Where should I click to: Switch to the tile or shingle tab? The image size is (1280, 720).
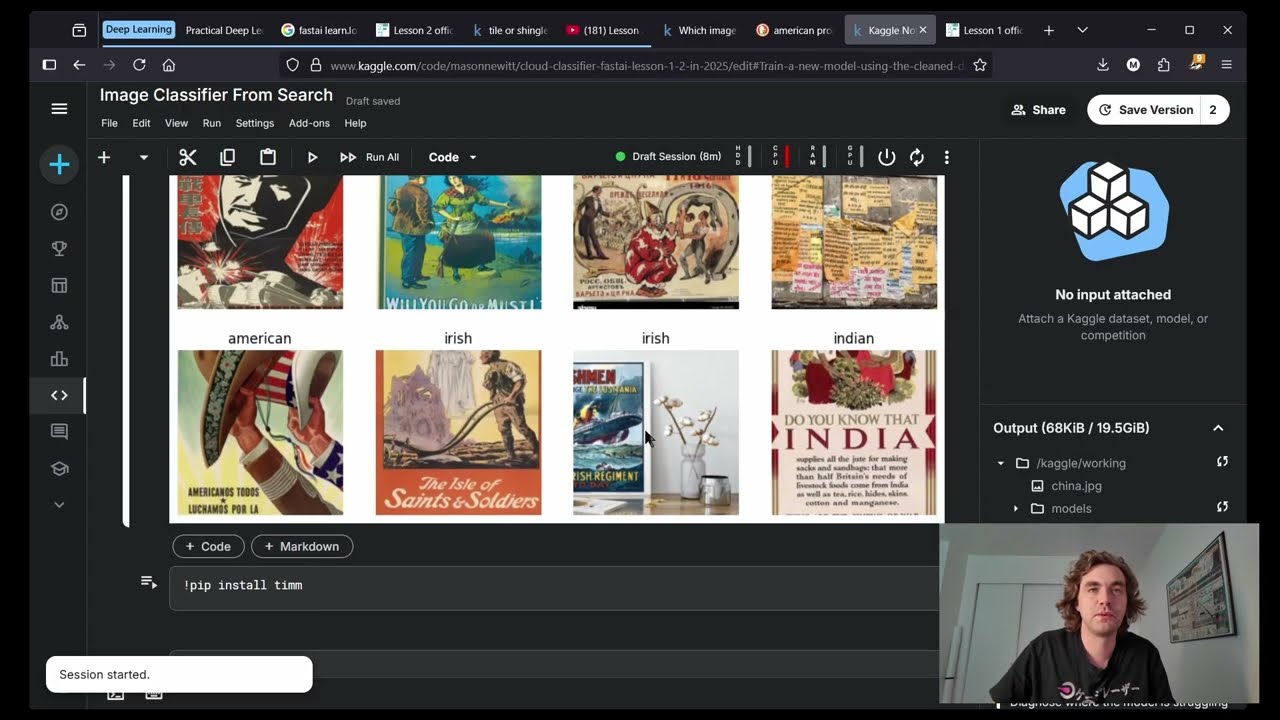[510, 30]
